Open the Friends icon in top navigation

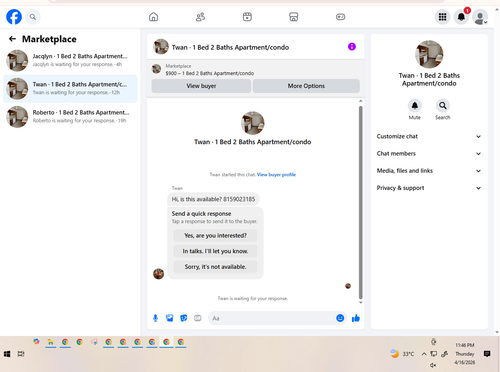click(200, 17)
